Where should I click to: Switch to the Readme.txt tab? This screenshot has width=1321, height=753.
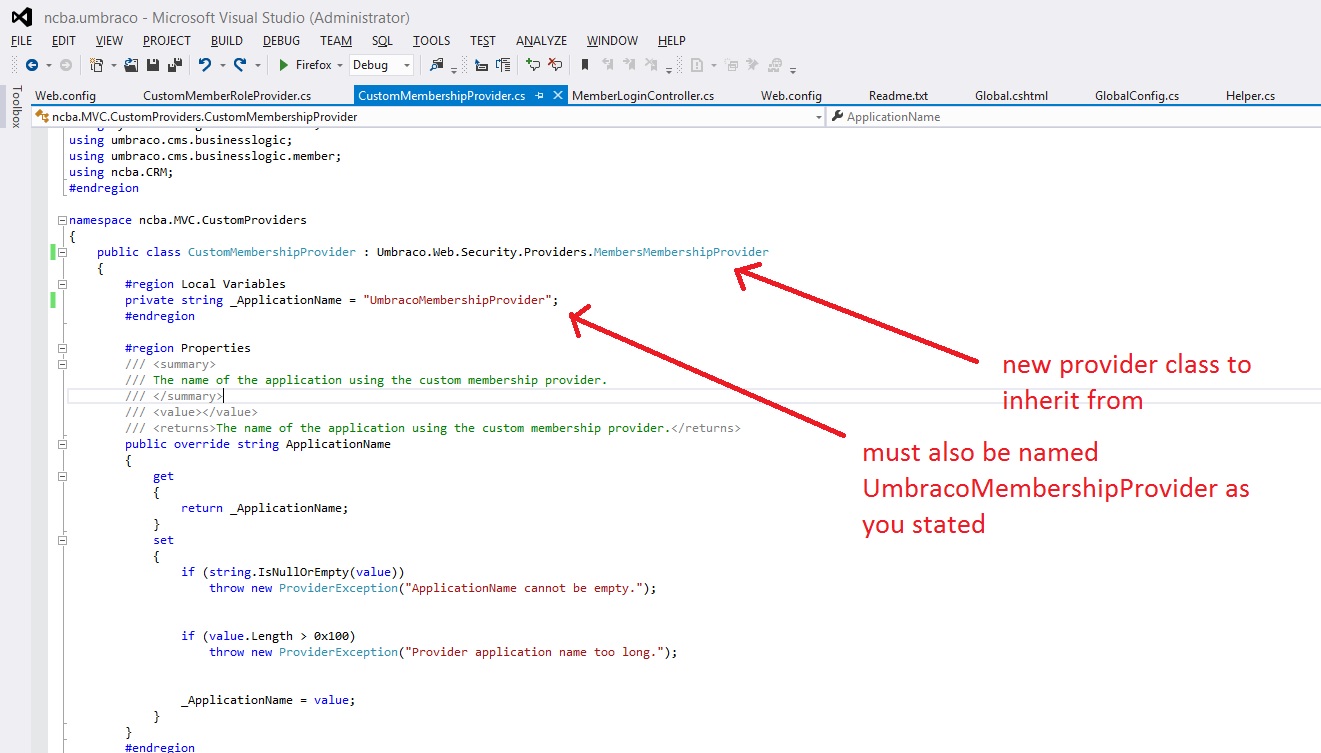coord(898,96)
